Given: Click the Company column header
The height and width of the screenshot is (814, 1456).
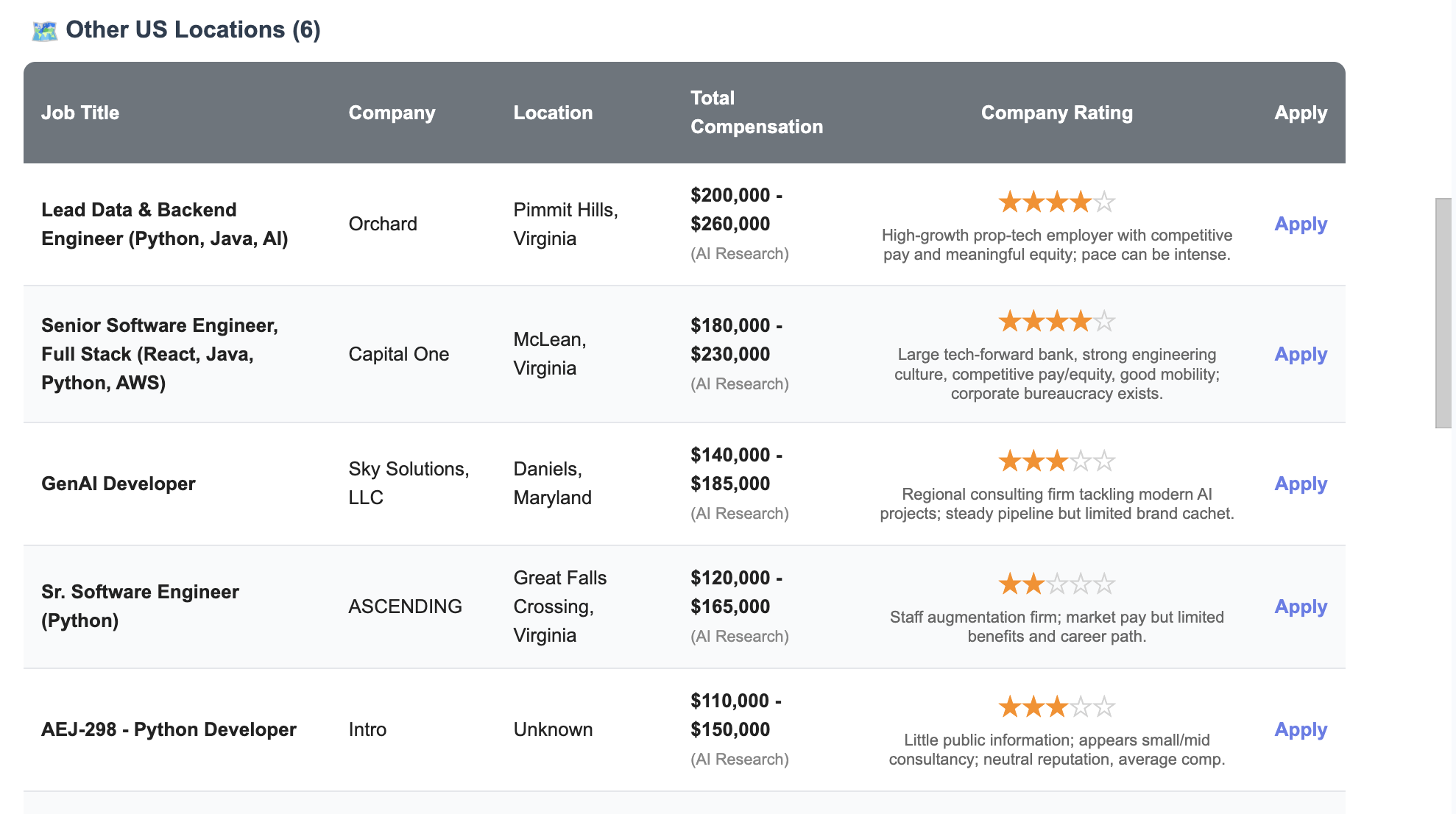Looking at the screenshot, I should click(x=392, y=113).
